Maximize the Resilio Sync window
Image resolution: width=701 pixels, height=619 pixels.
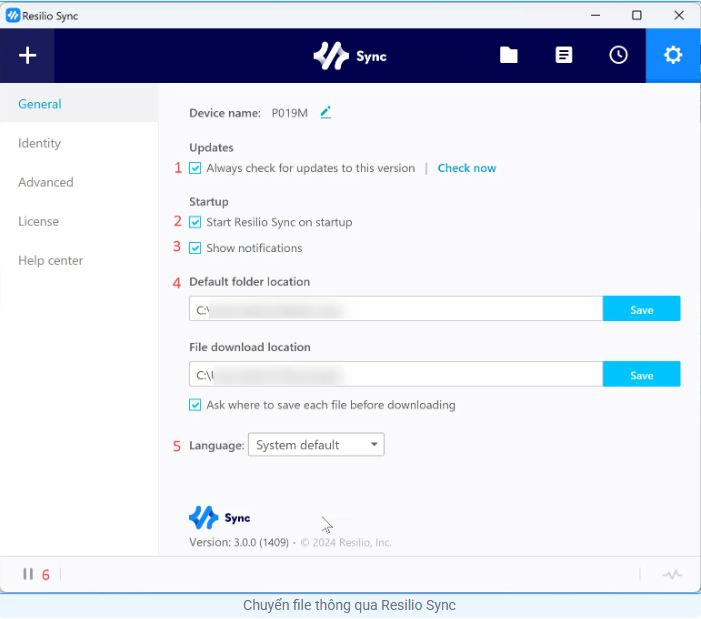pos(637,15)
